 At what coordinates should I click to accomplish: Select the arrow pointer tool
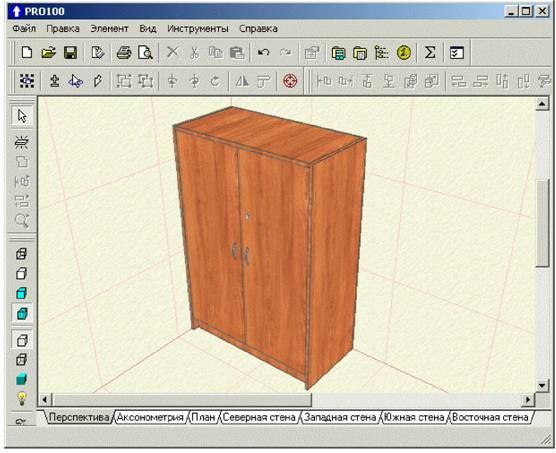pyautogui.click(x=22, y=116)
